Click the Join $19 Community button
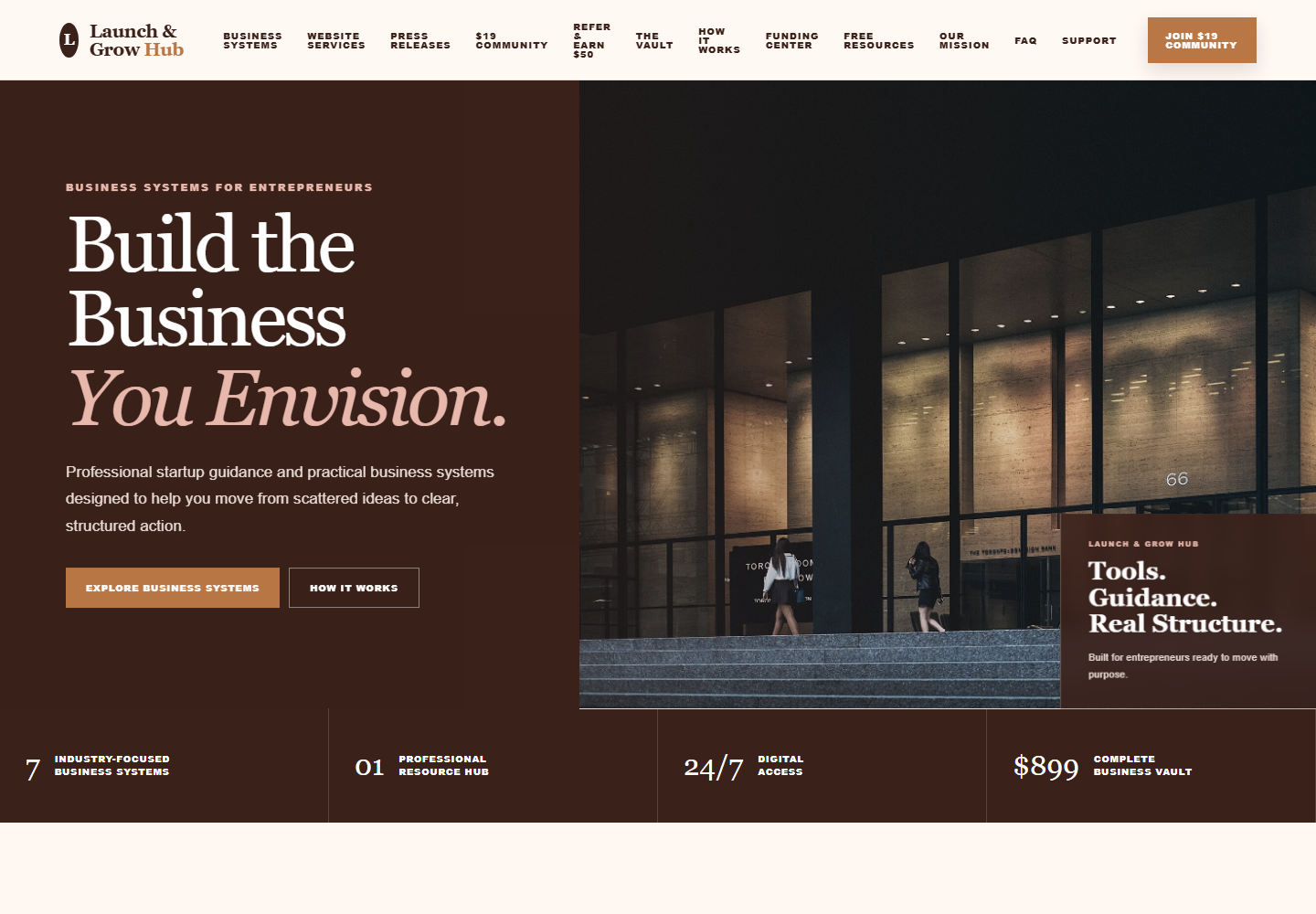The image size is (1316, 914). [x=1202, y=40]
